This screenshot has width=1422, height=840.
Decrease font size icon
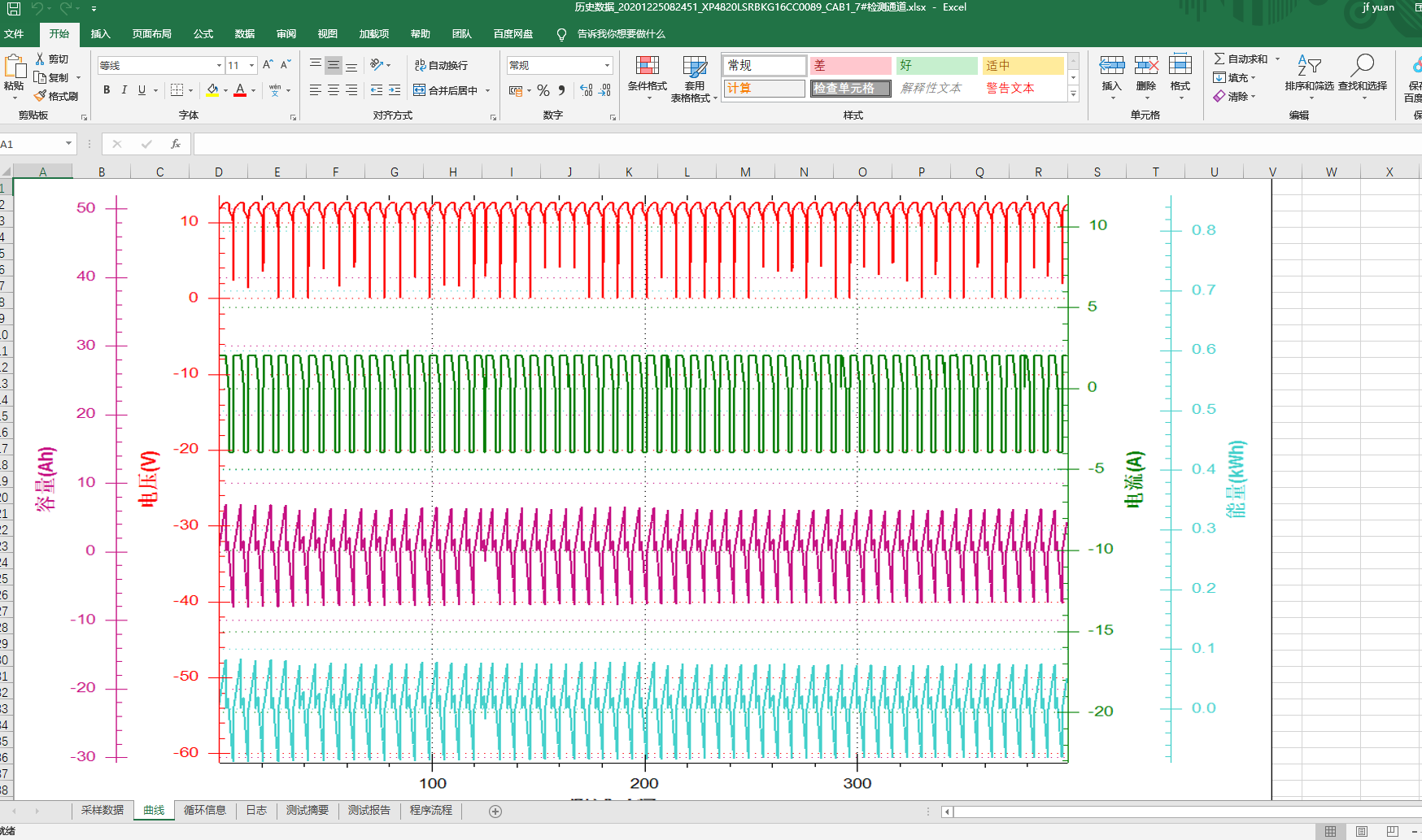coord(286,65)
